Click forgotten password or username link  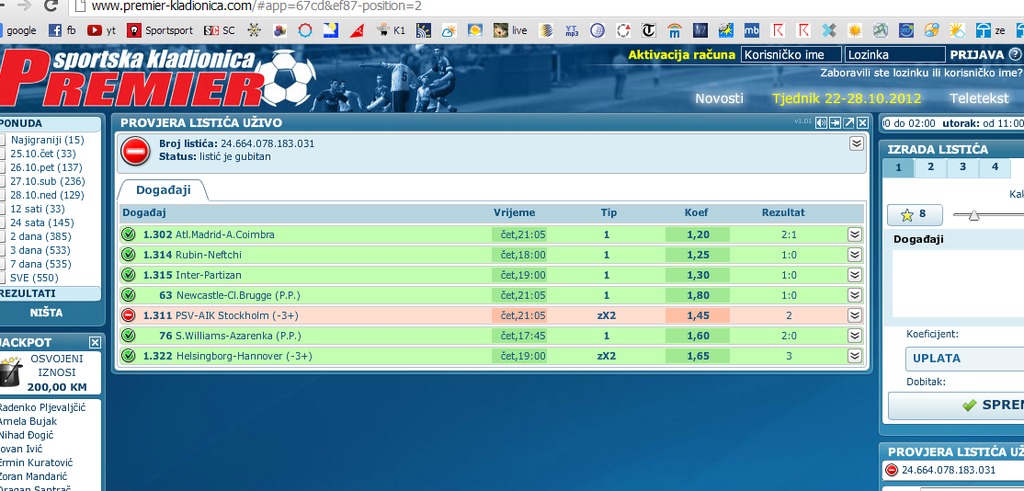921,73
